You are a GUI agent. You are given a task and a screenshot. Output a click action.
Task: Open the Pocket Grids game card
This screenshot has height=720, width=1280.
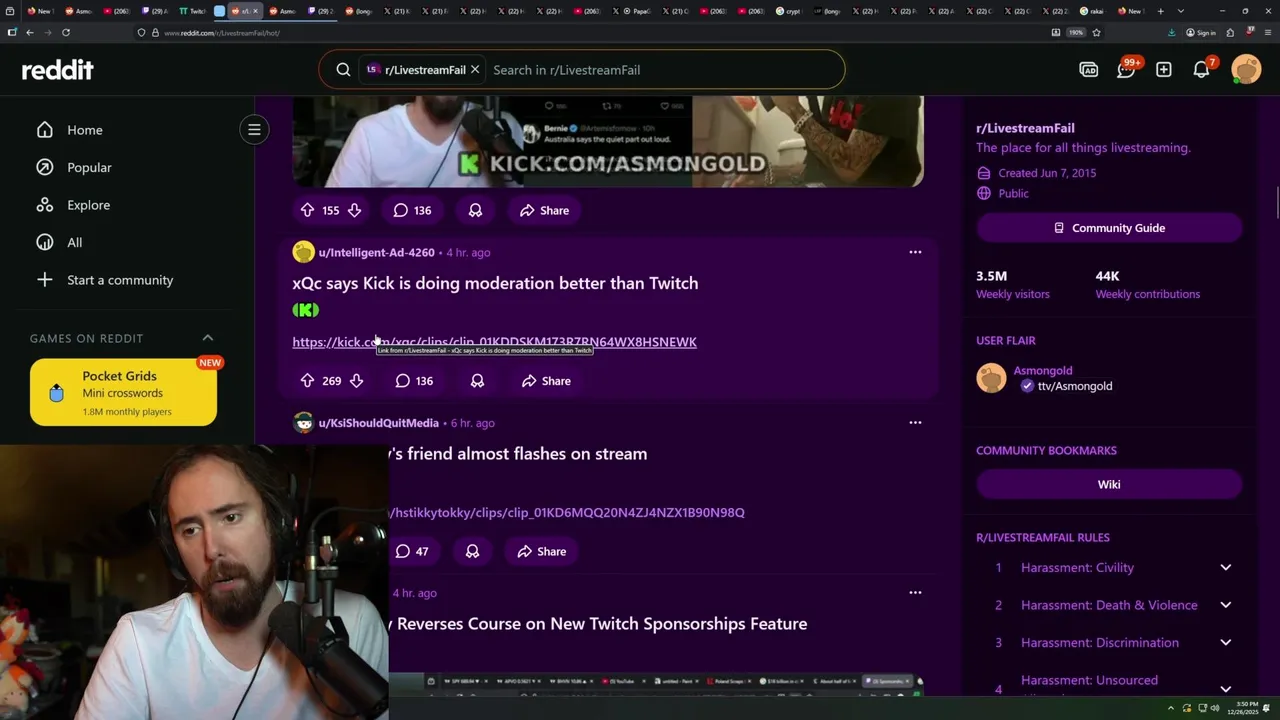[x=123, y=392]
